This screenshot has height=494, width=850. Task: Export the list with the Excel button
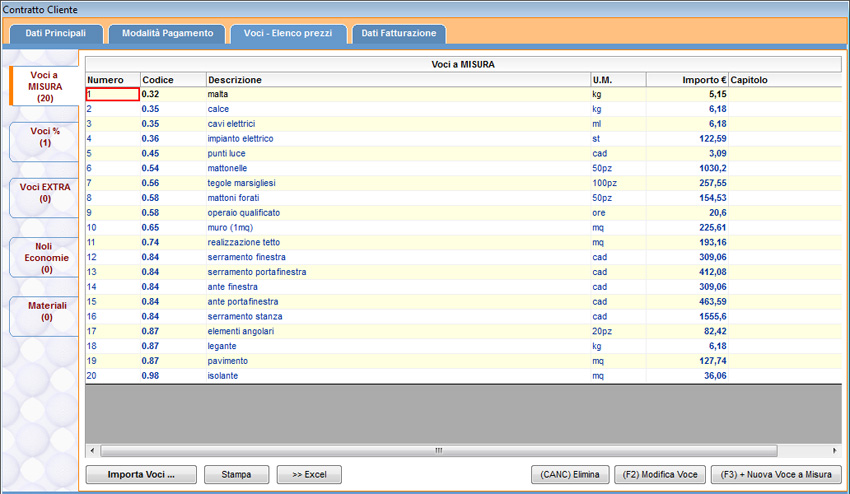click(309, 474)
